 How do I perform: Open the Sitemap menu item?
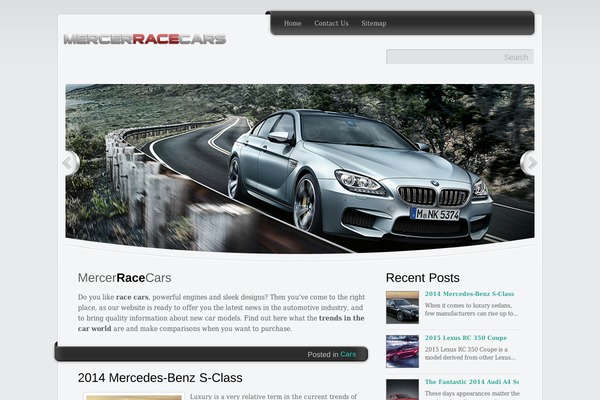[374, 23]
